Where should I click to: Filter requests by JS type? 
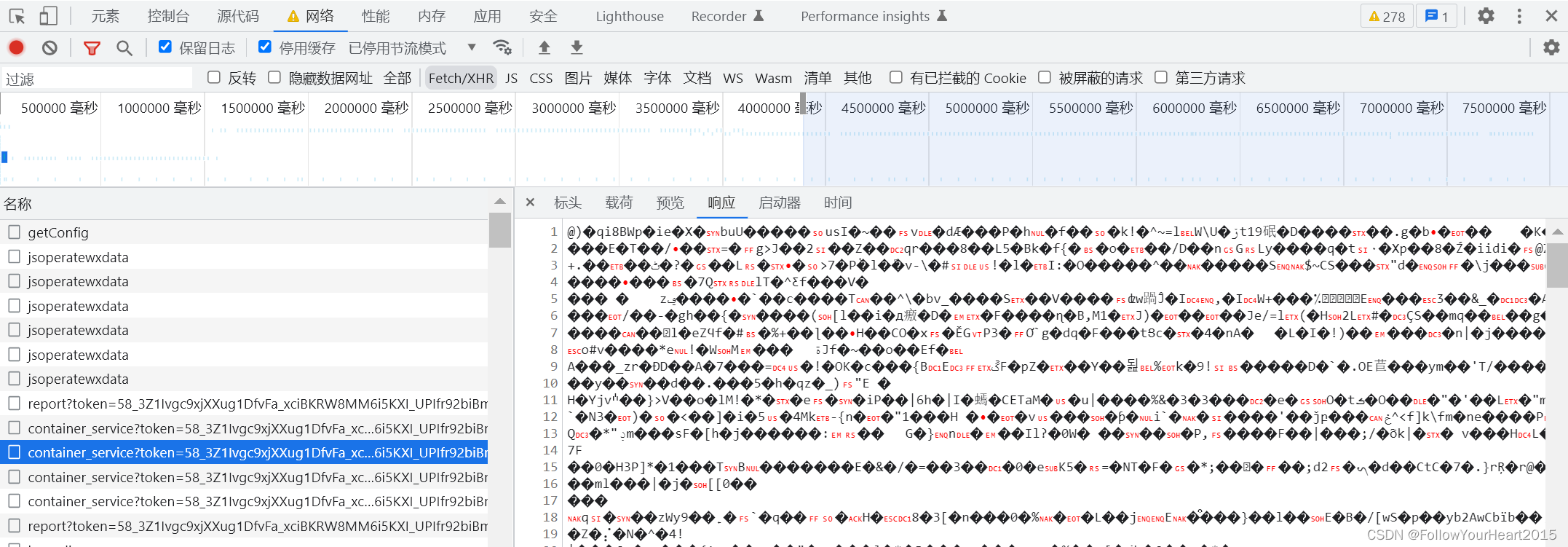pyautogui.click(x=512, y=78)
